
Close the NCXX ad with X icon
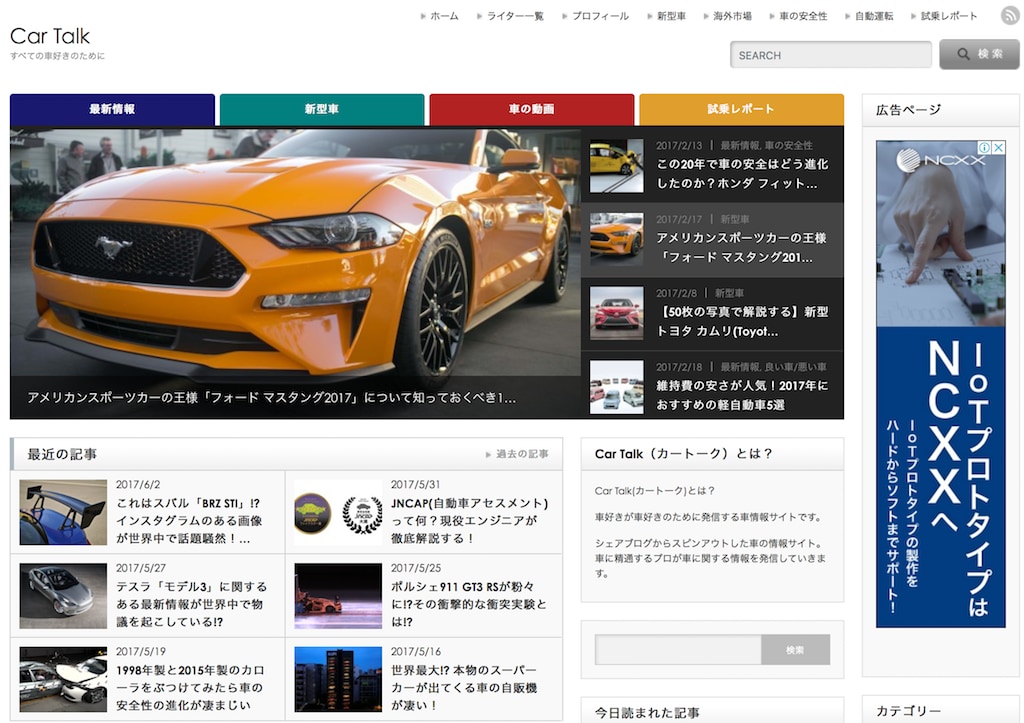pyautogui.click(x=998, y=148)
